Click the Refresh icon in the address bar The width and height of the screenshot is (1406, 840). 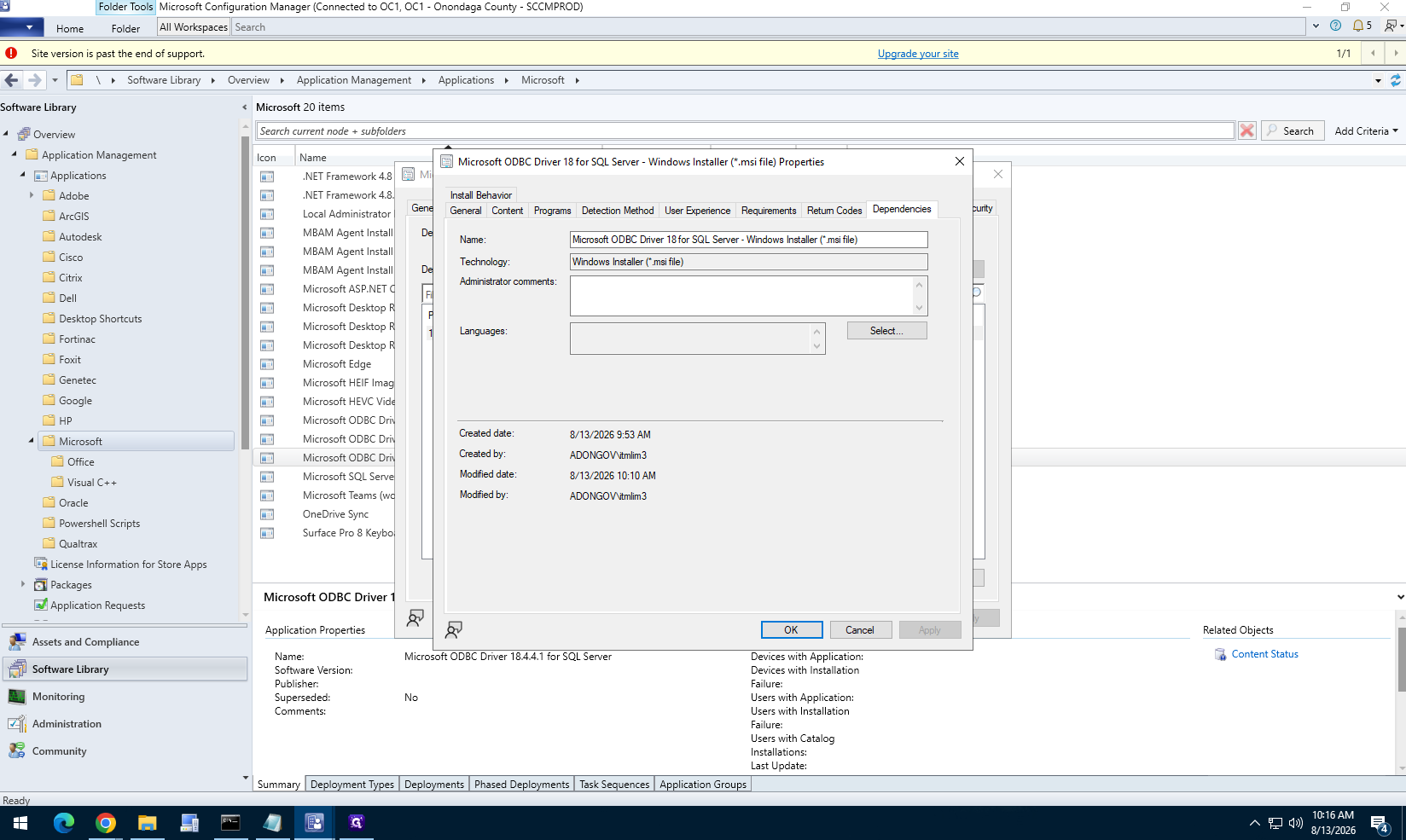(x=1396, y=80)
